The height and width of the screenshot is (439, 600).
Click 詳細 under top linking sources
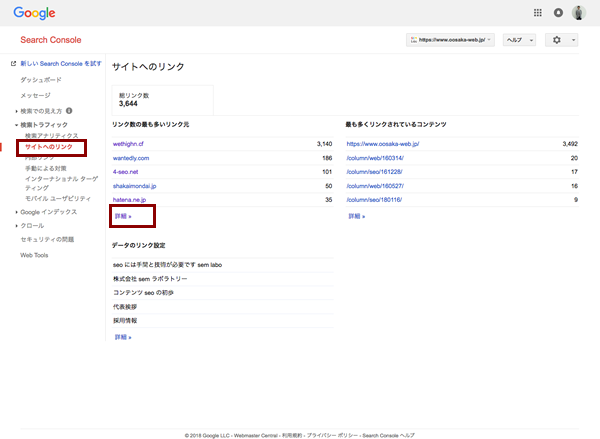tap(122, 215)
